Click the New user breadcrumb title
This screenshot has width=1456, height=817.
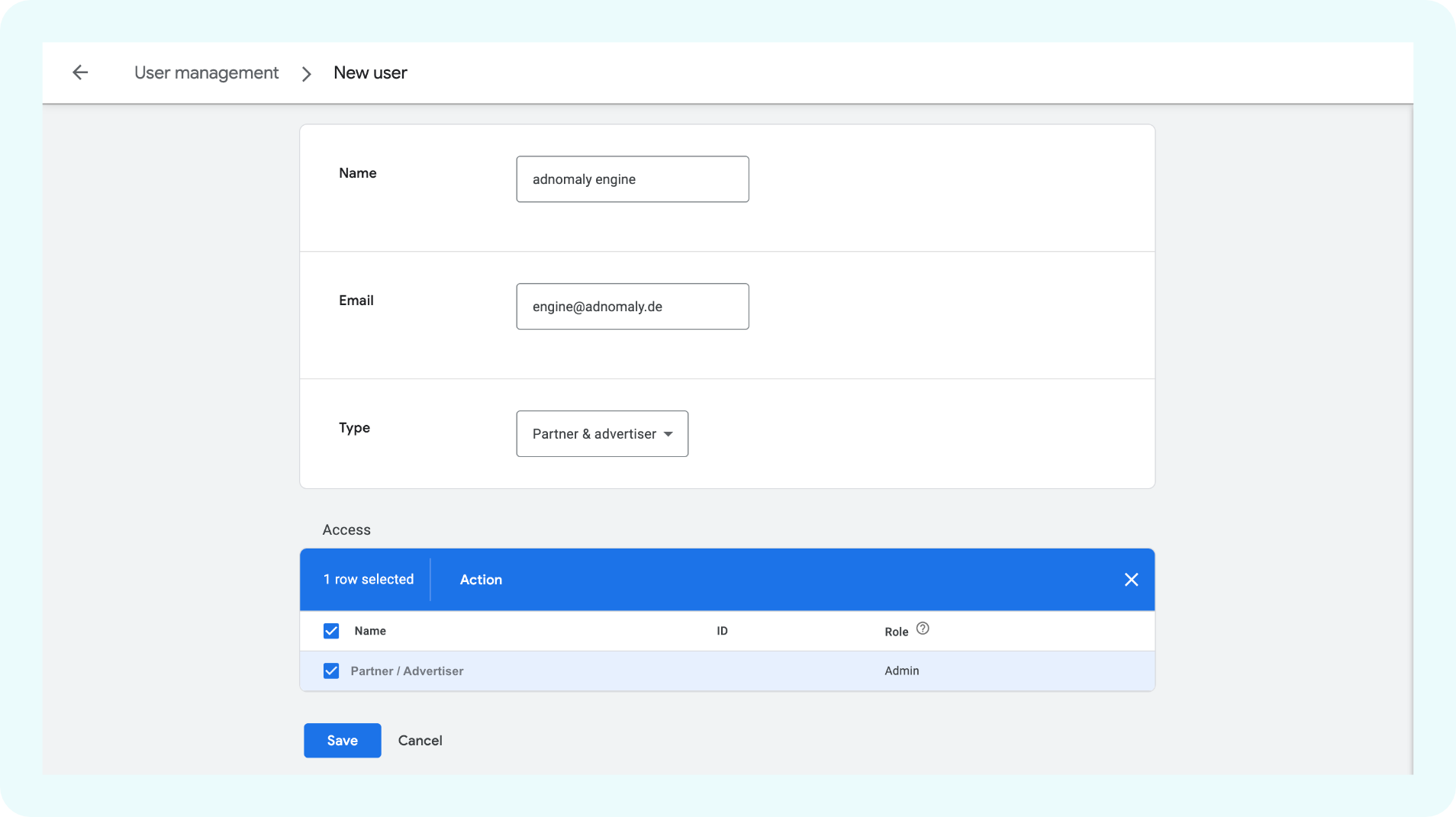tap(370, 72)
